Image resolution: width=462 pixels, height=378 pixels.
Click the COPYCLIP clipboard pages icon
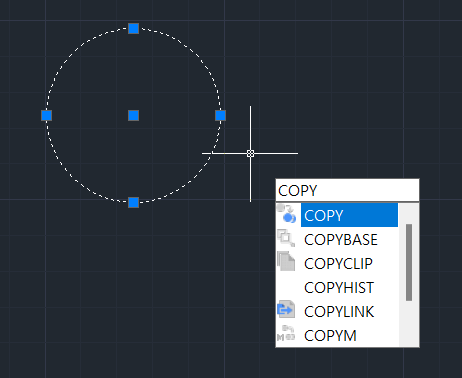click(x=286, y=261)
